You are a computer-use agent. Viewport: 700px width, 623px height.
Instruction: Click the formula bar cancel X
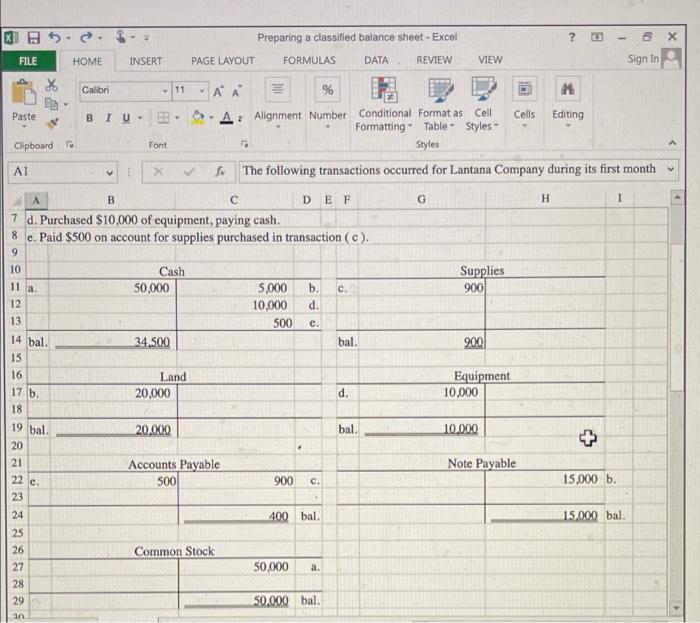tap(158, 172)
